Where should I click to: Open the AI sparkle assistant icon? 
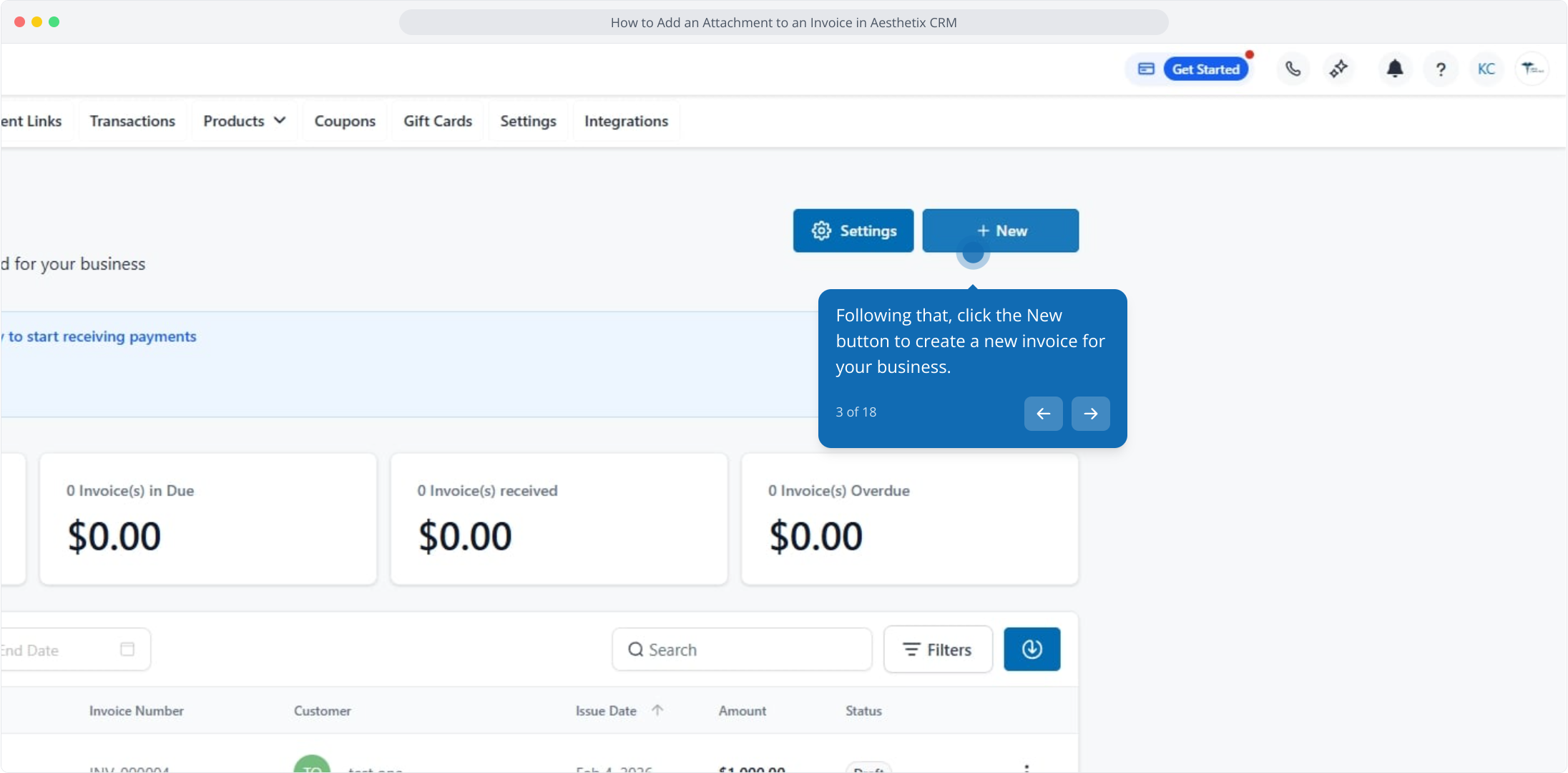point(1338,69)
